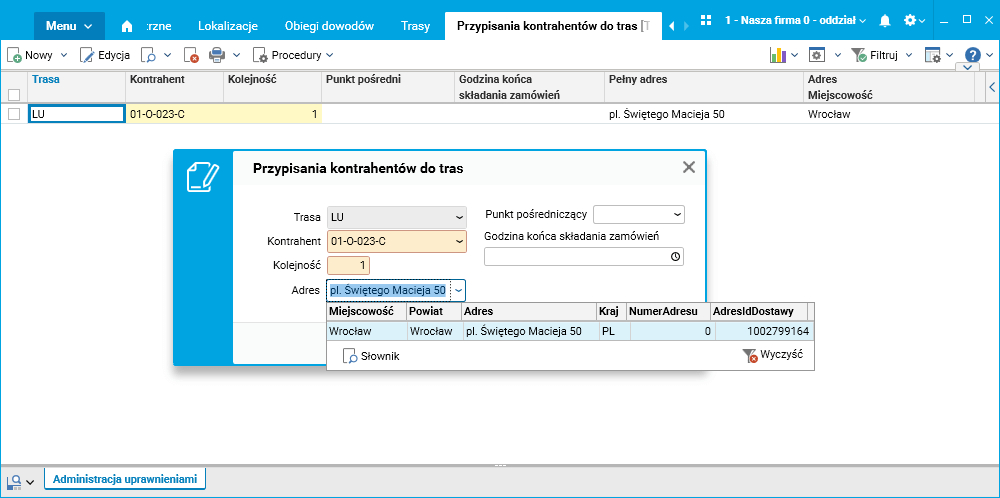
Task: Click the Kolejność input field
Action: click(348, 266)
